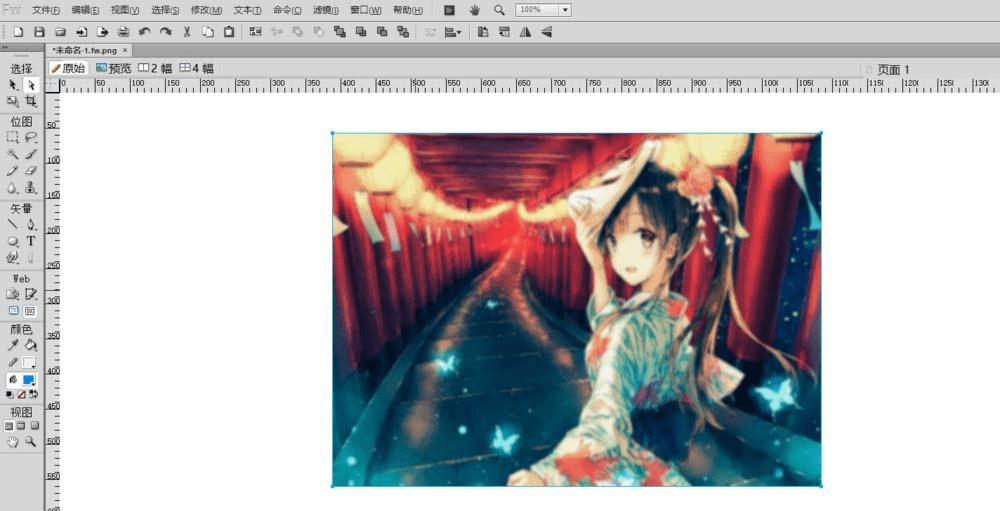Screen dimensions: 1000x511
Task: Select the Scale tool
Action: click(x=13, y=101)
